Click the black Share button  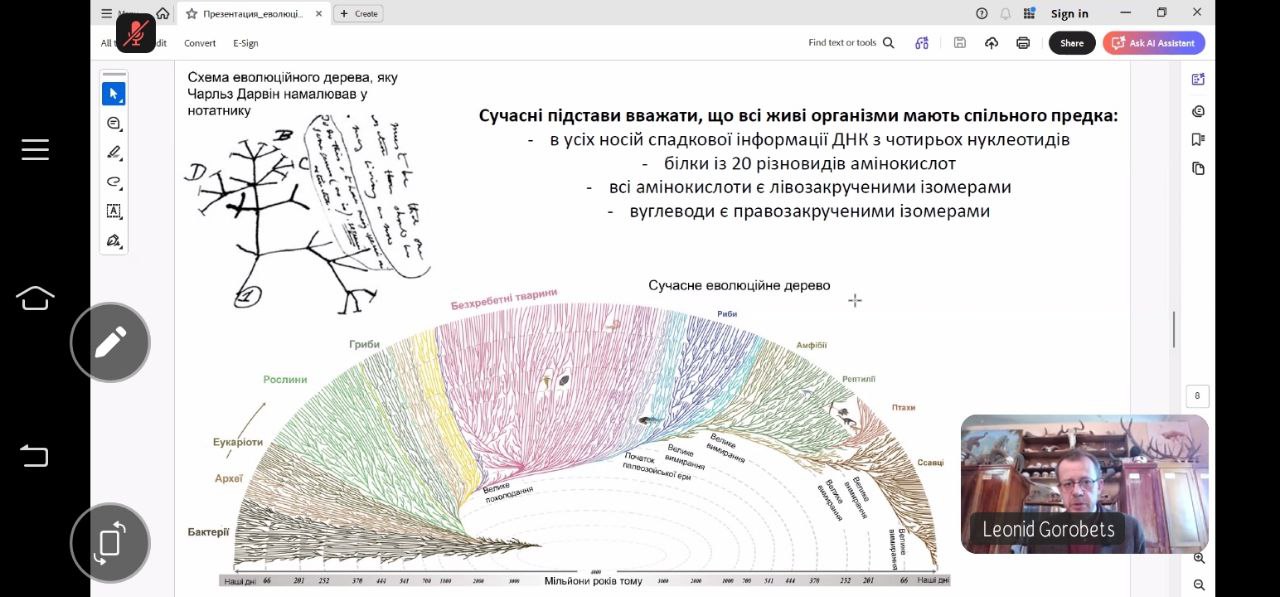click(x=1071, y=43)
